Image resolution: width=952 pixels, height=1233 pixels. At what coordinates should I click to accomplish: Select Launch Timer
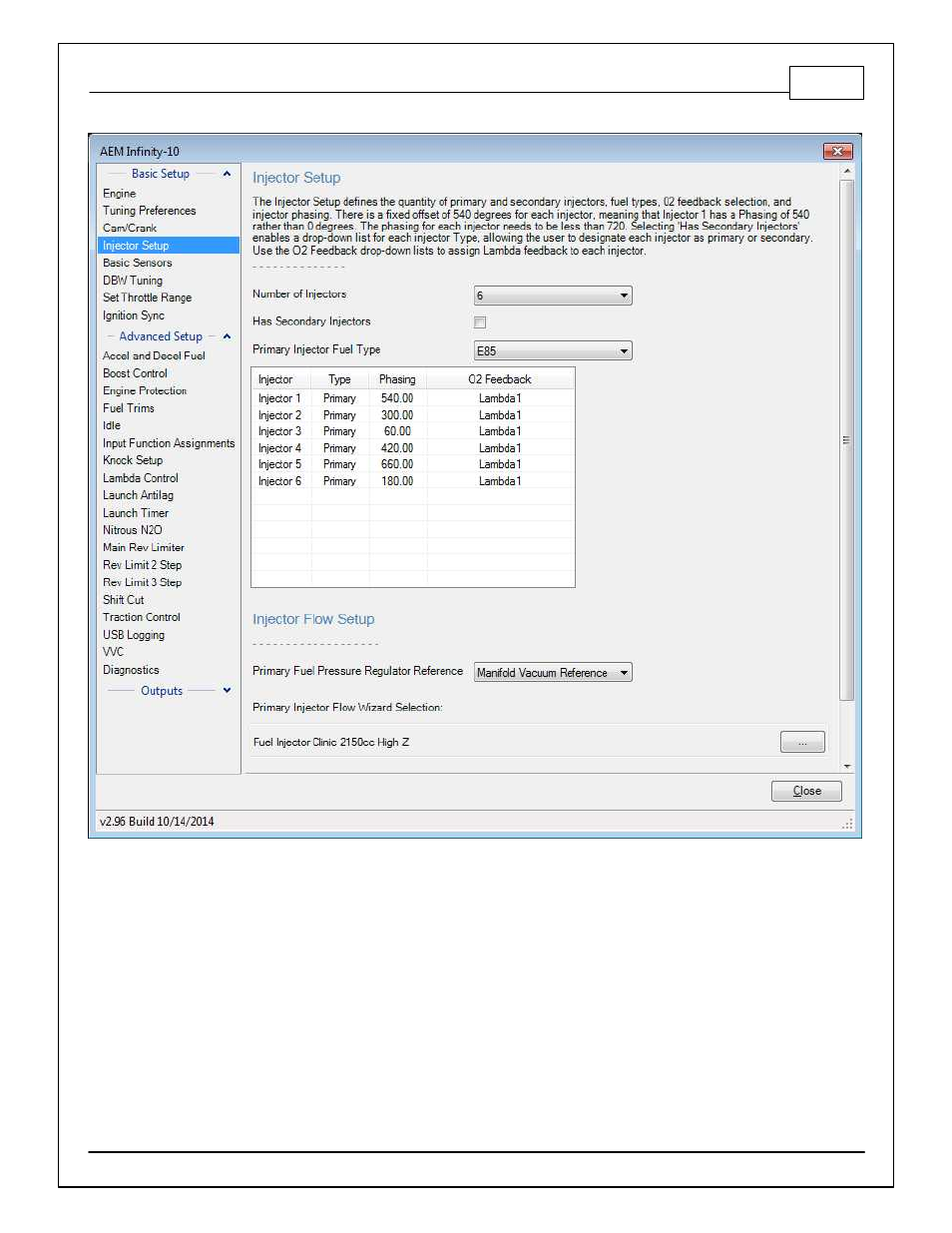(x=136, y=513)
